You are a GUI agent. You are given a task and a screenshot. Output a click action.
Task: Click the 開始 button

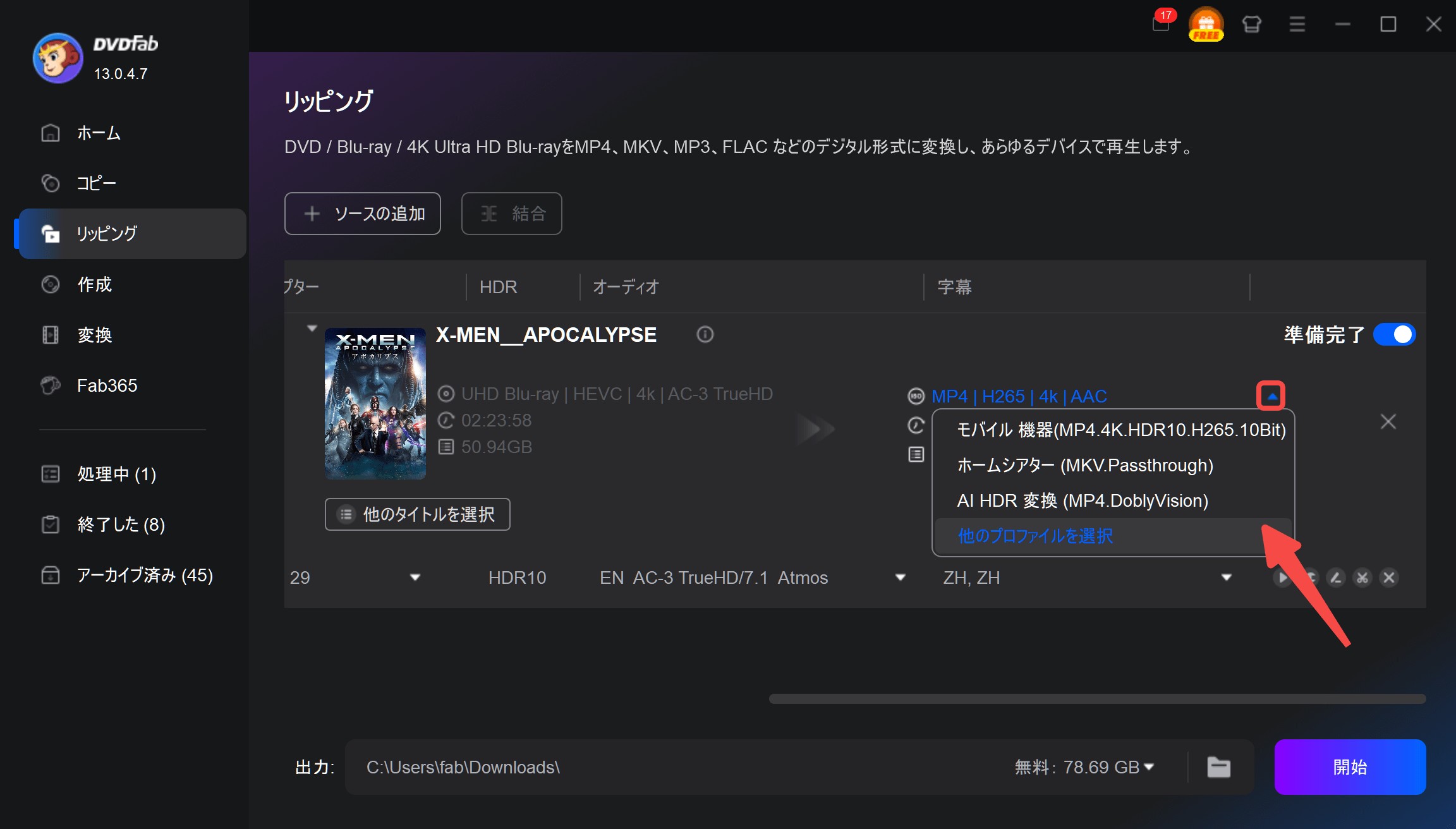1350,767
